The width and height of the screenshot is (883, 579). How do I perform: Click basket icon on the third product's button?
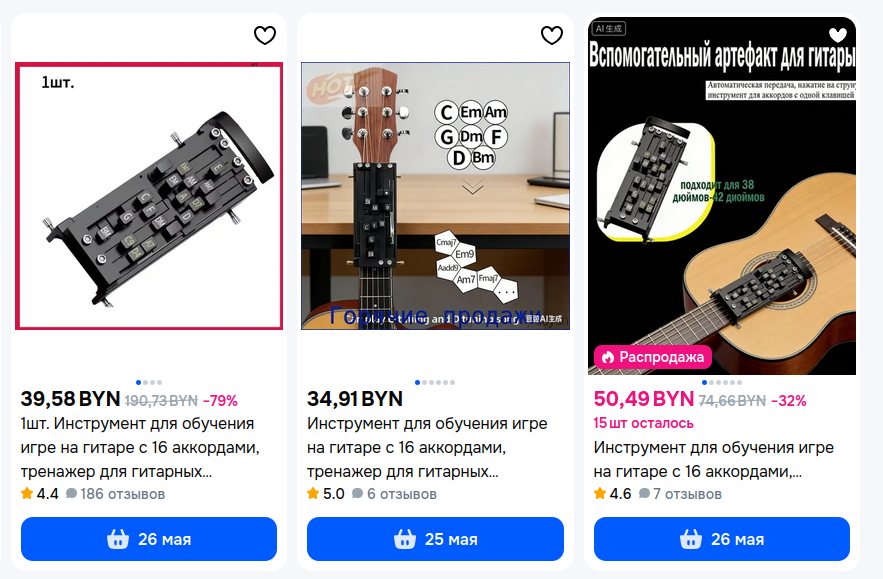click(x=690, y=539)
